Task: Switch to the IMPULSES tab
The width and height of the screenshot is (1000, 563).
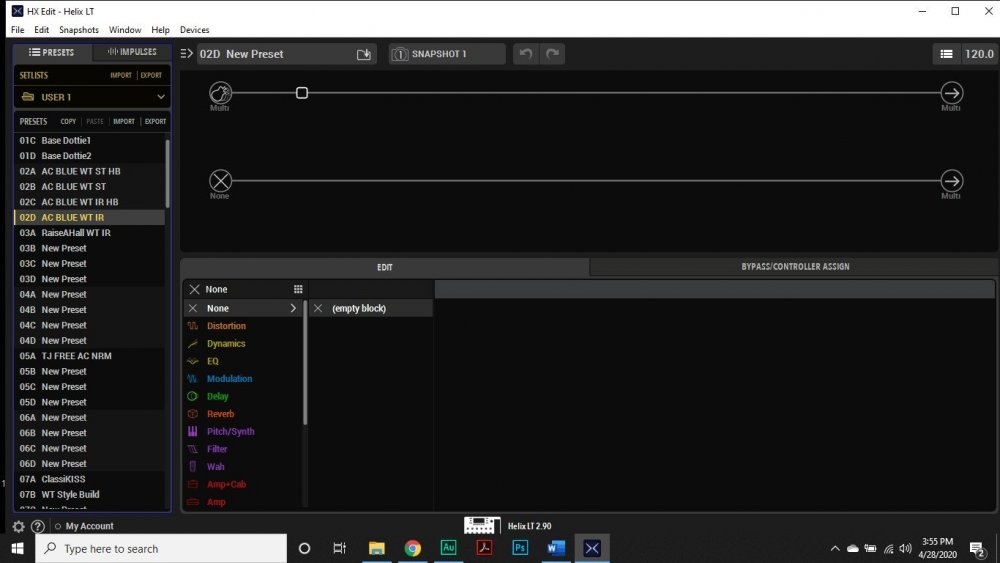Action: tap(132, 52)
